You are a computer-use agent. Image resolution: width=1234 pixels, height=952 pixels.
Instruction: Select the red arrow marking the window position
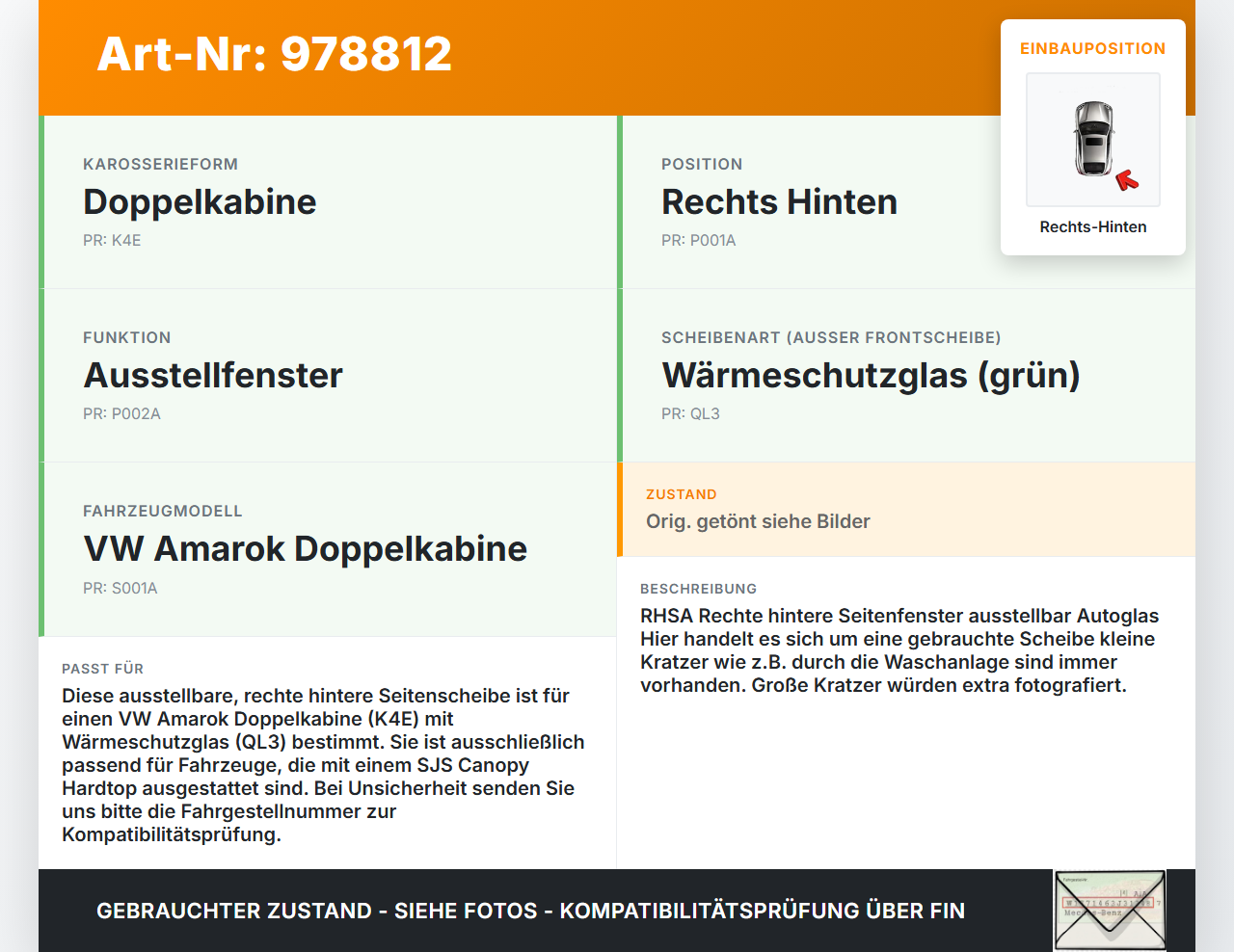(x=1126, y=178)
